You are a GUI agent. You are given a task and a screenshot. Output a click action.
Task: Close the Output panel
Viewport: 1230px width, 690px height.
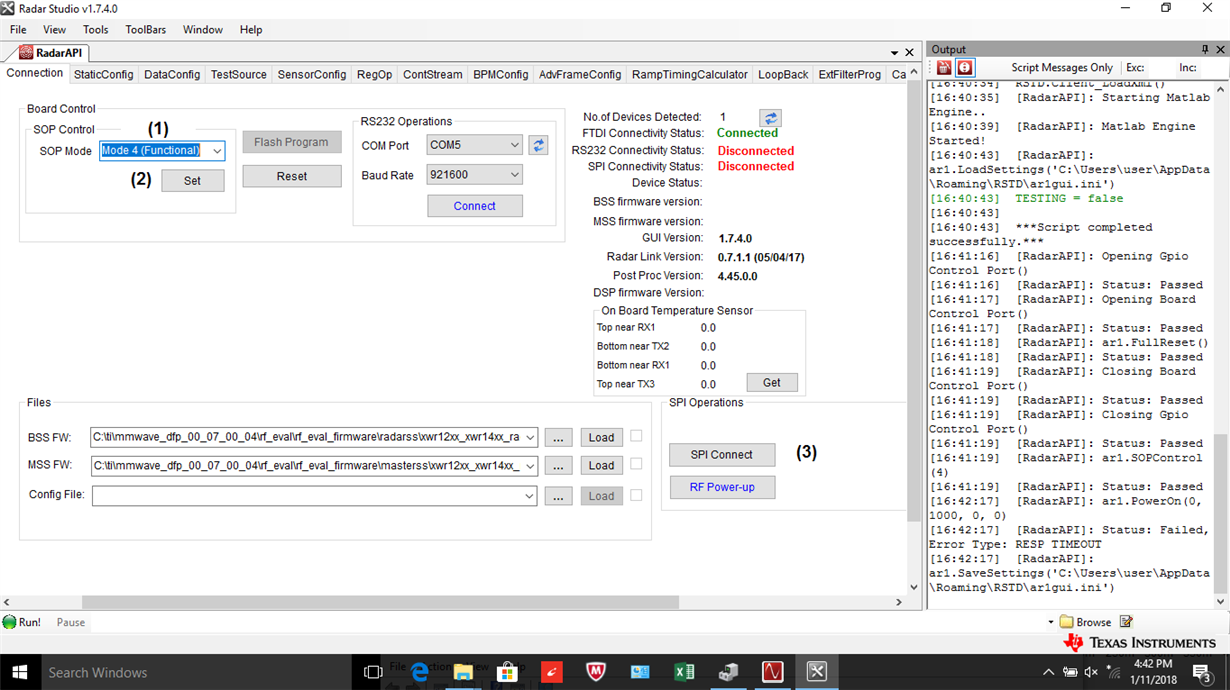click(x=1220, y=49)
